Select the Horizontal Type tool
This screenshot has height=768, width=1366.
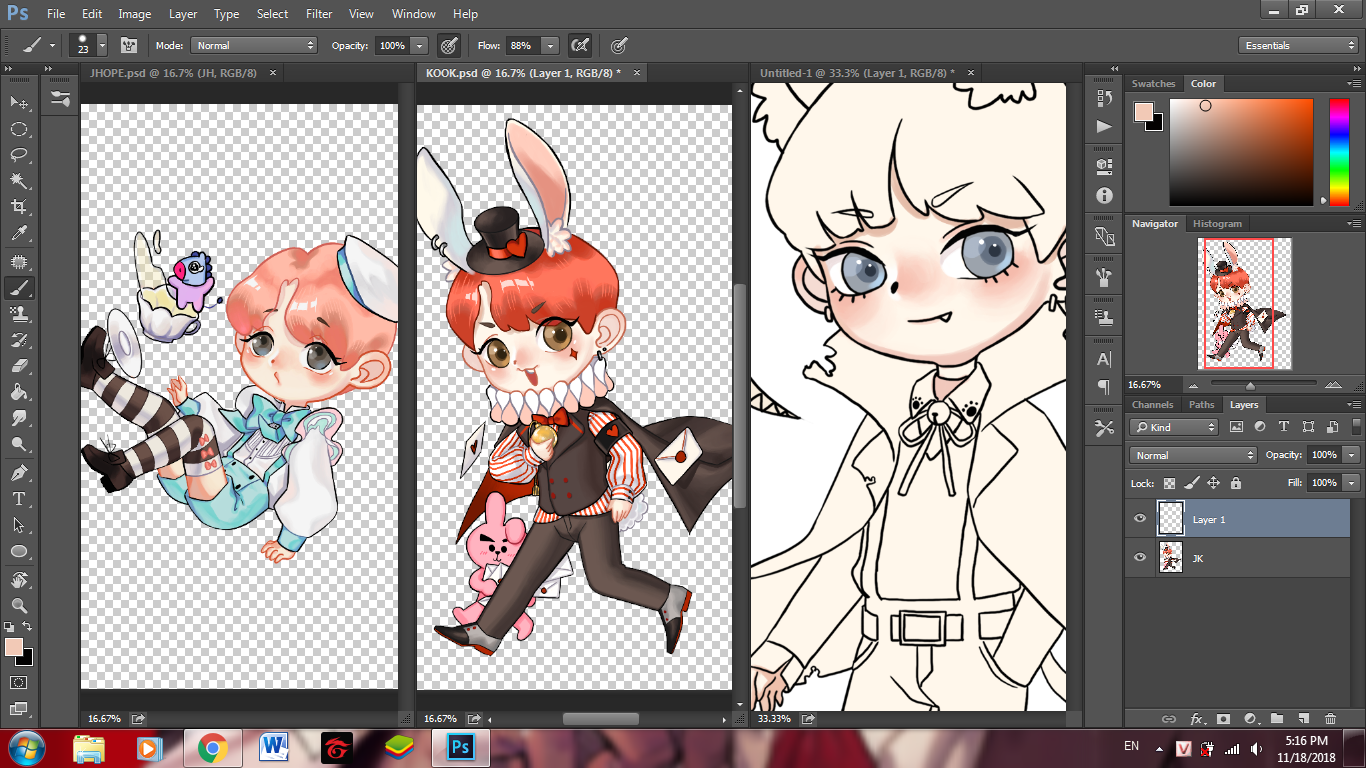(x=19, y=498)
